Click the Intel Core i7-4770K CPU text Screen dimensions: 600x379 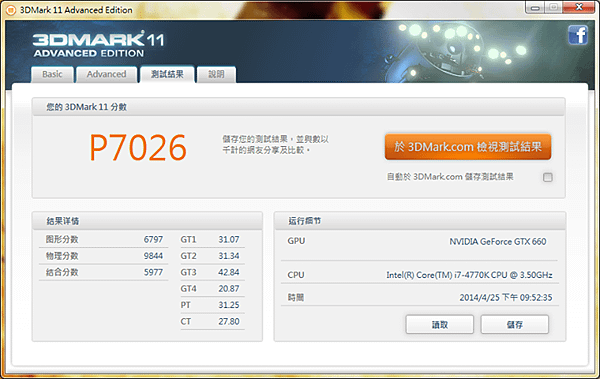(469, 275)
